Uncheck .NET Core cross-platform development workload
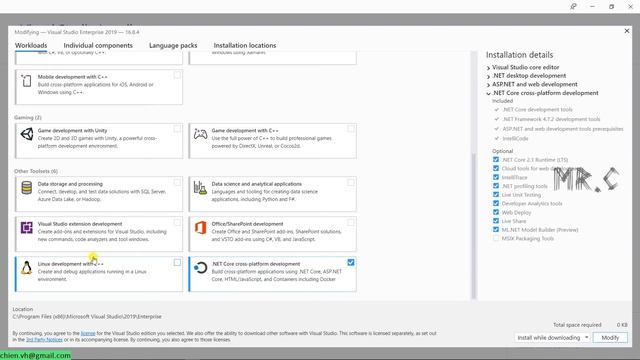 tap(351, 262)
